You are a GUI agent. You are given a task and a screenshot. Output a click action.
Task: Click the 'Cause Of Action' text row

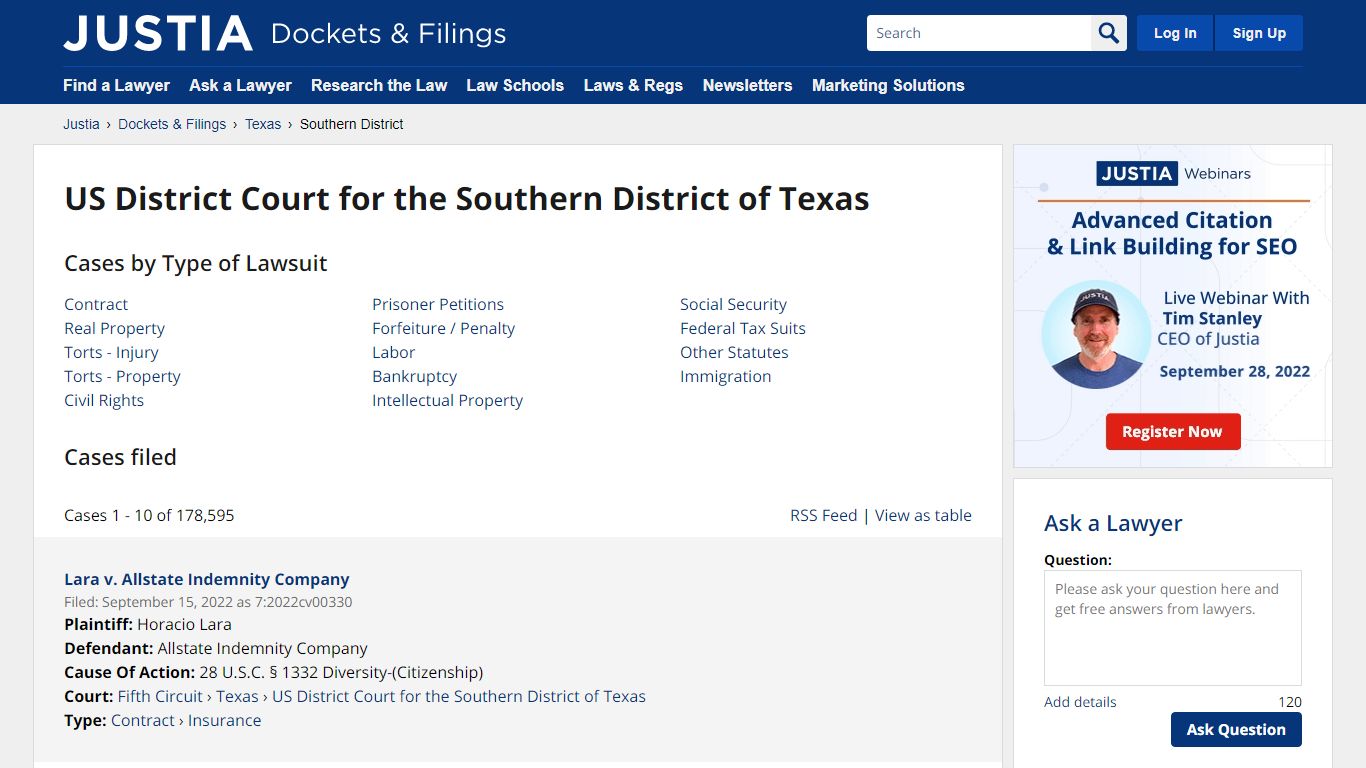[274, 672]
